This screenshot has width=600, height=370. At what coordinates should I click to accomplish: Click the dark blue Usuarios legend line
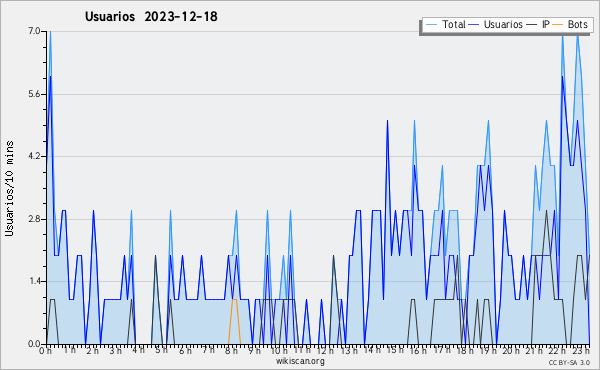(474, 24)
